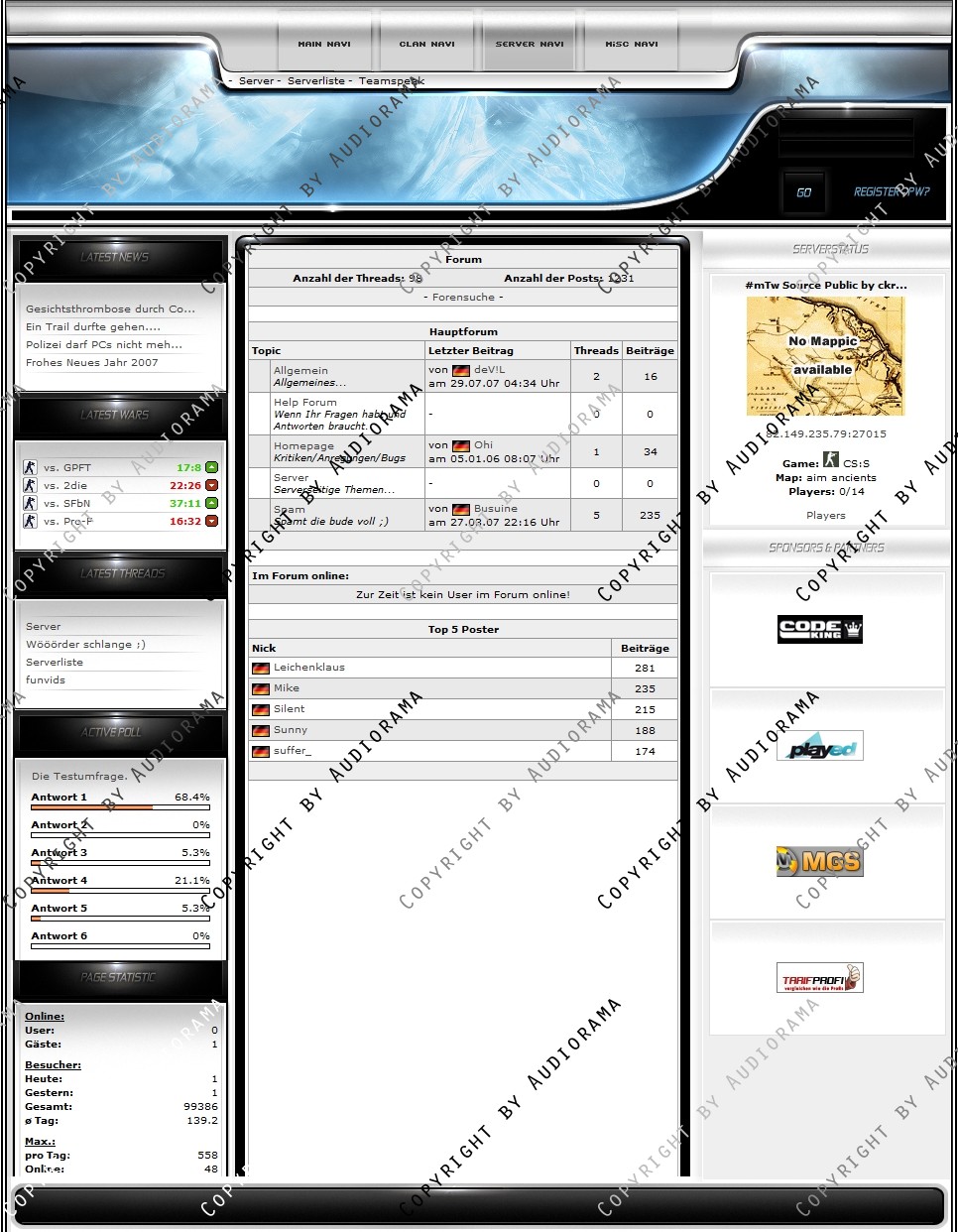
Task: Open poster name Leichenklaus
Action: [x=309, y=668]
